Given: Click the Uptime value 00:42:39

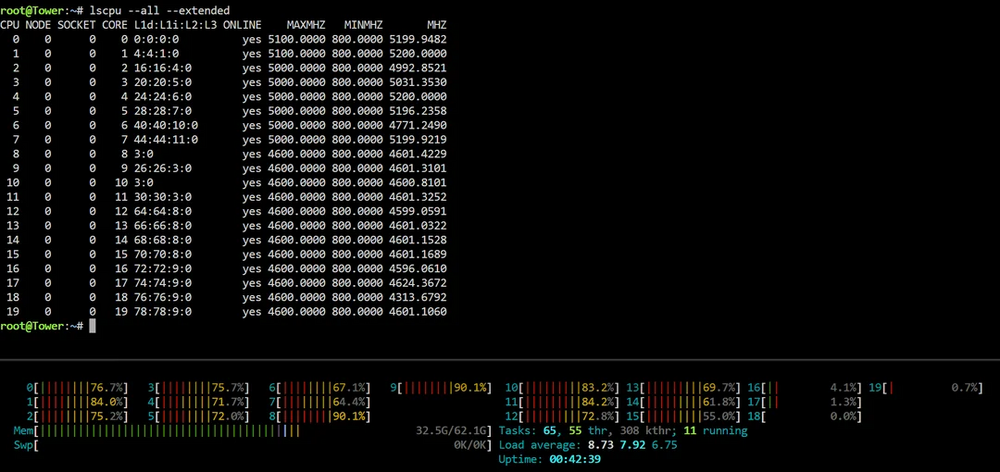Looking at the screenshot, I should tap(575, 459).
